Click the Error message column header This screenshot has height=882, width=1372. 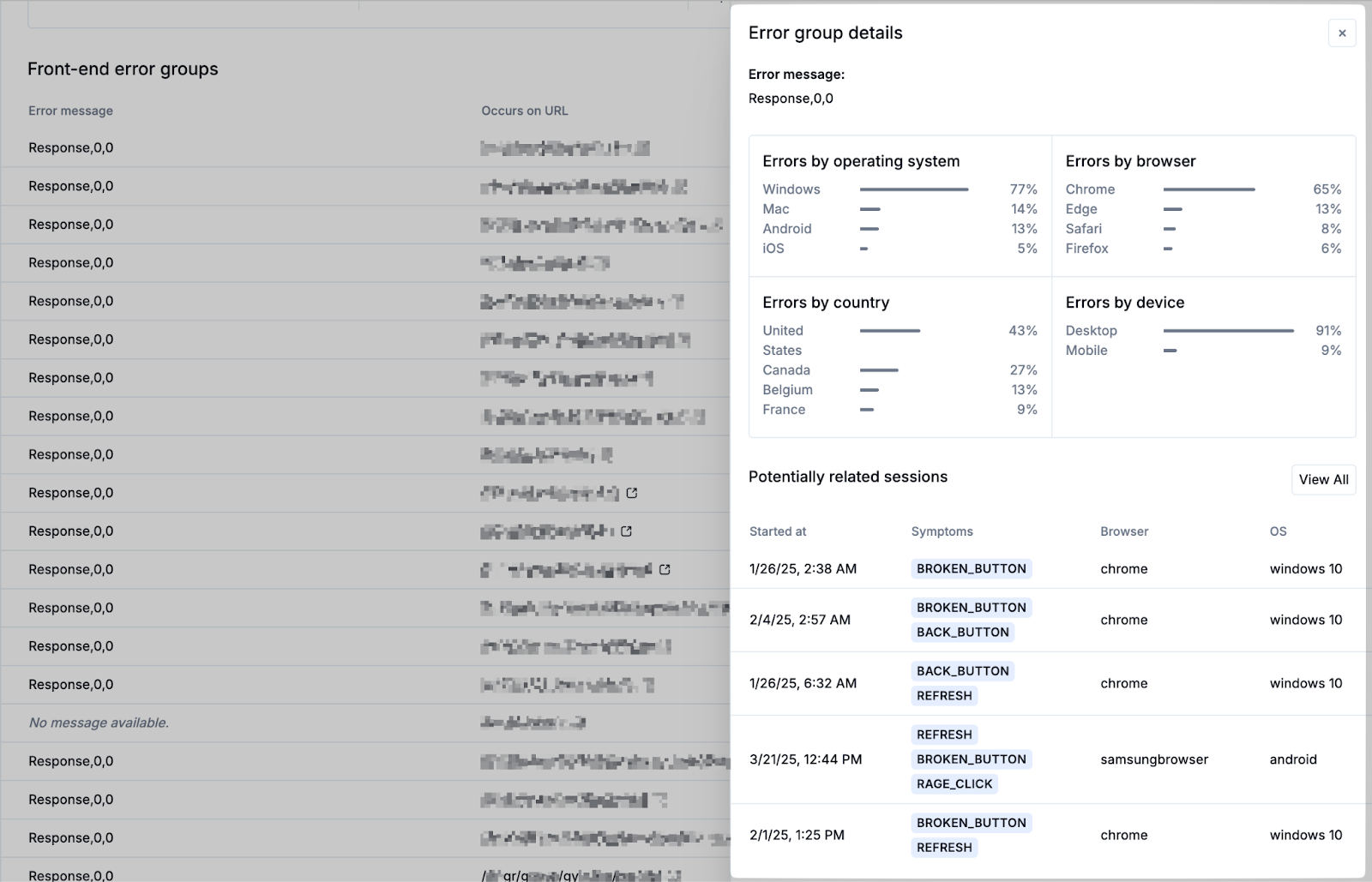(x=70, y=111)
